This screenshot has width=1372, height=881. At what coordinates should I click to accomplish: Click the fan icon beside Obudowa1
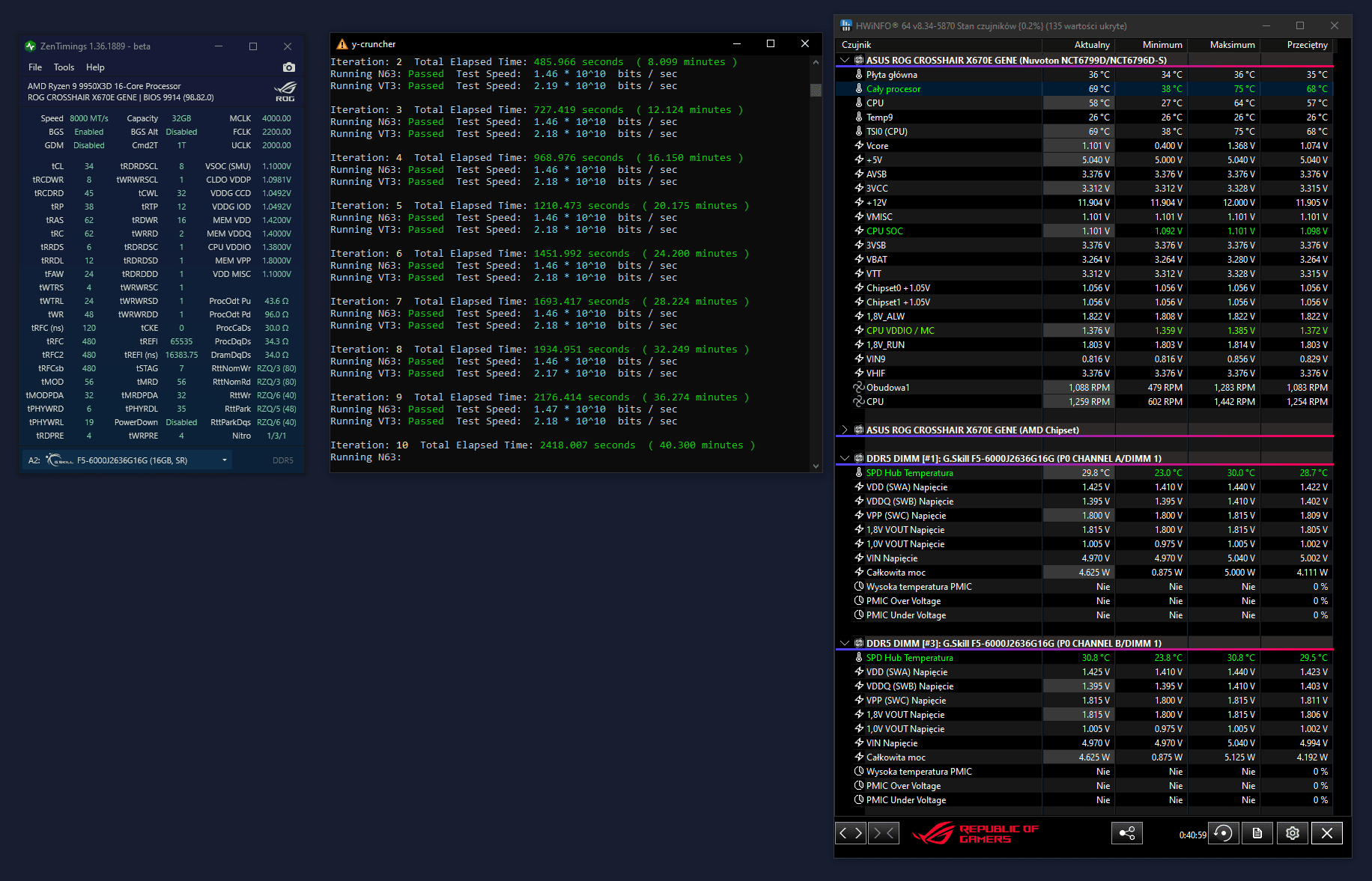[x=859, y=388]
